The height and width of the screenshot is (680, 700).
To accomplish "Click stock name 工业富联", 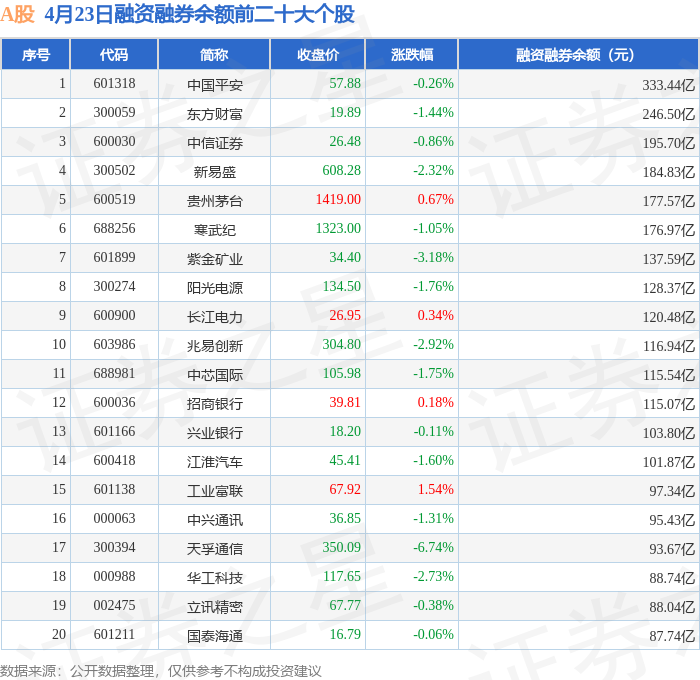I will coord(215,491).
